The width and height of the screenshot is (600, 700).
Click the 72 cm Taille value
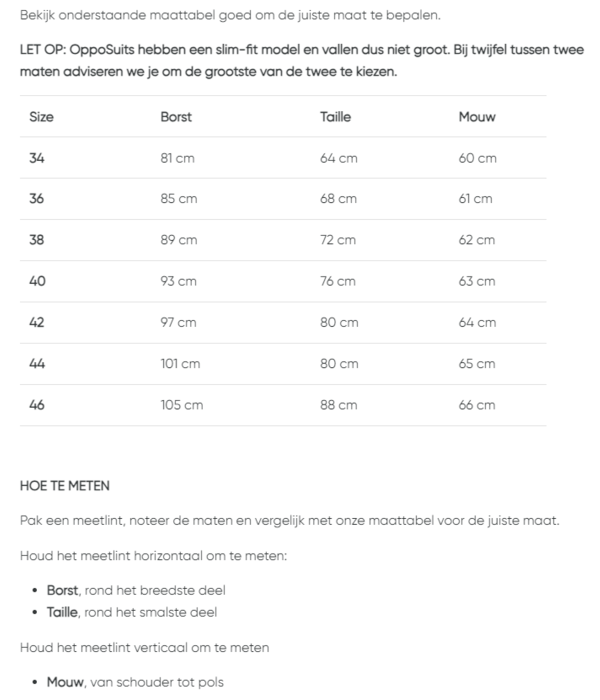click(x=338, y=240)
